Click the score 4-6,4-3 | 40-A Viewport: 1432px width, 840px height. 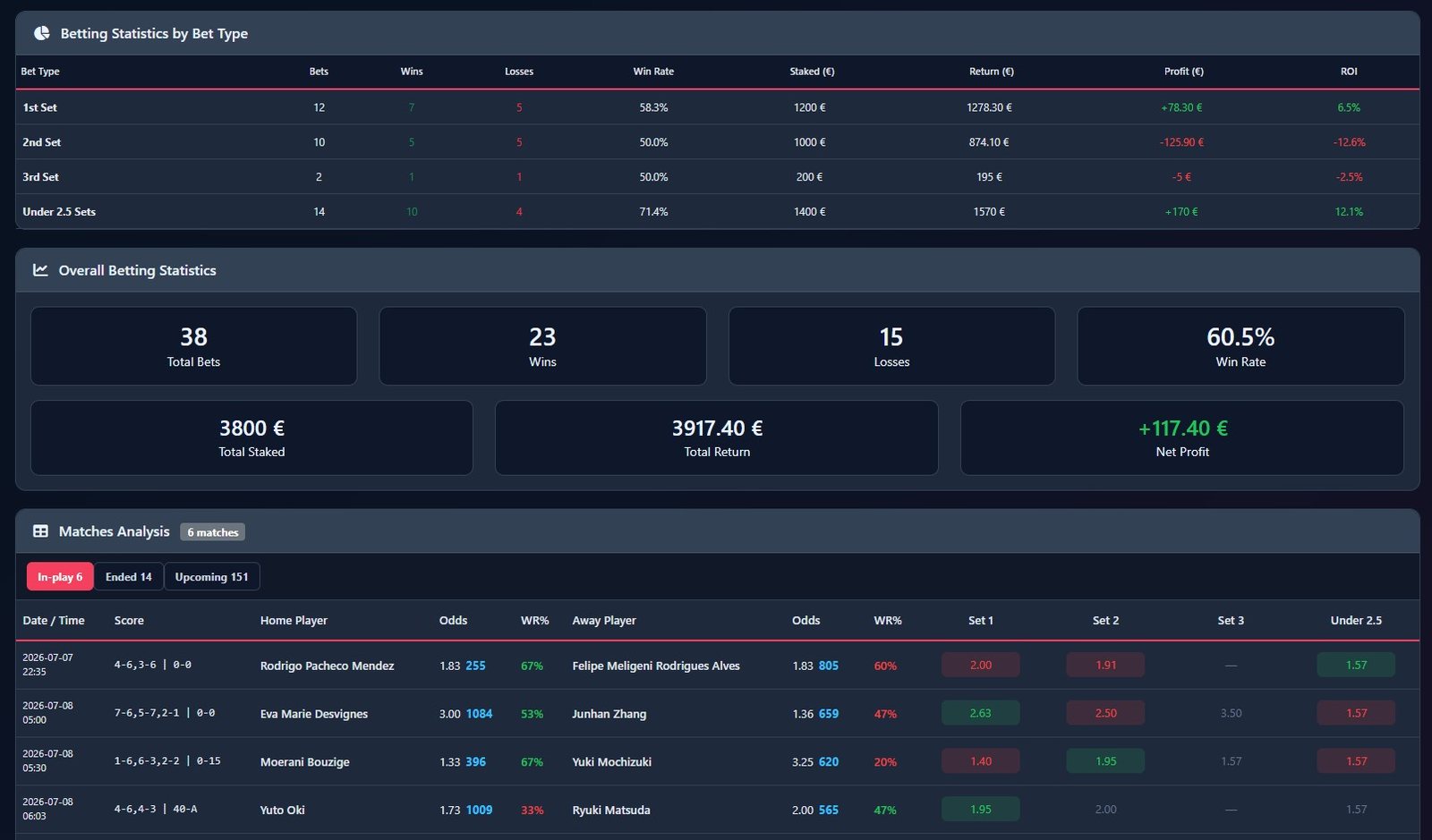click(156, 809)
